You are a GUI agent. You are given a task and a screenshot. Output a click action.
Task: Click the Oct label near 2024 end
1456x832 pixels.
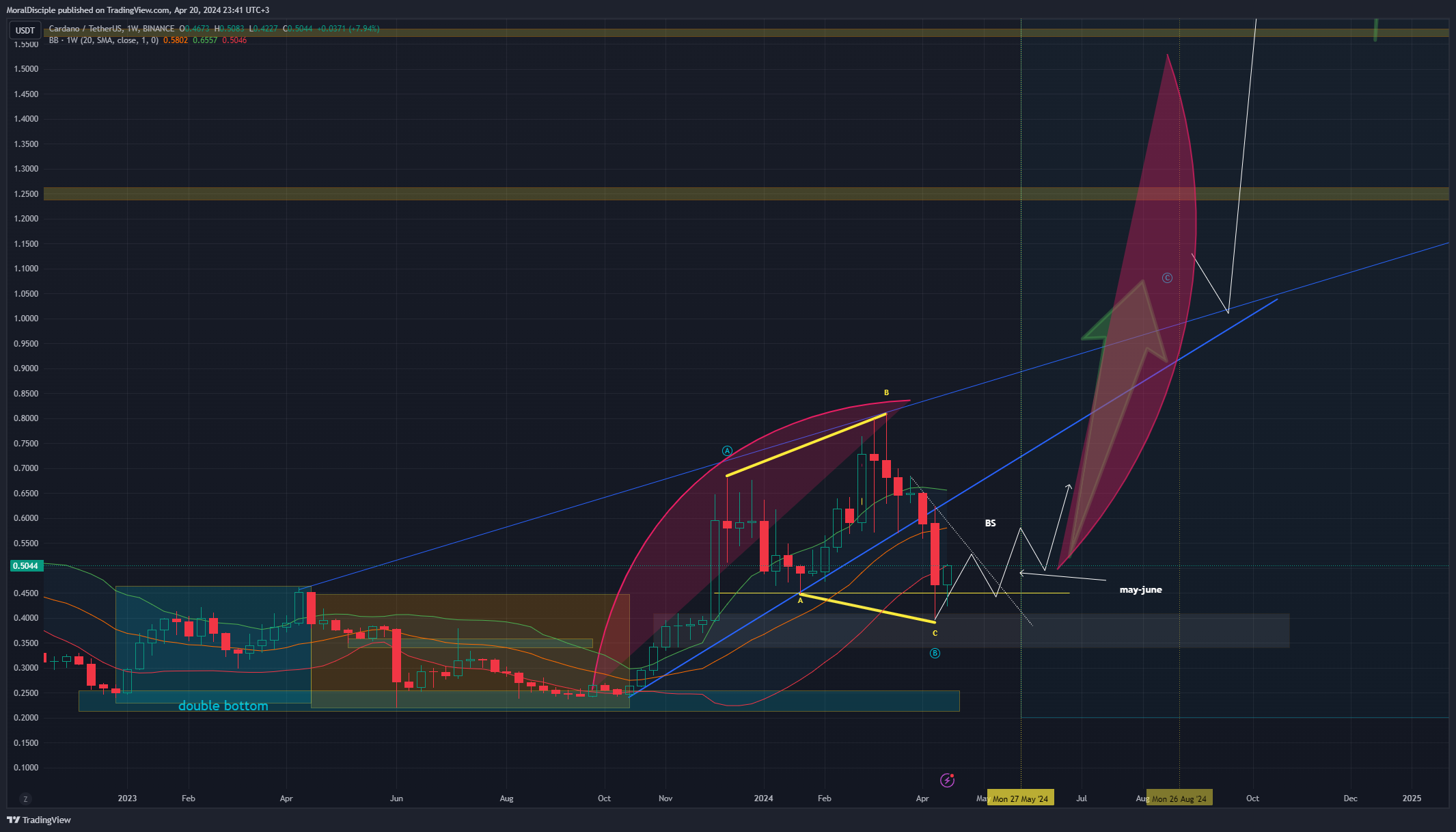click(x=1252, y=799)
